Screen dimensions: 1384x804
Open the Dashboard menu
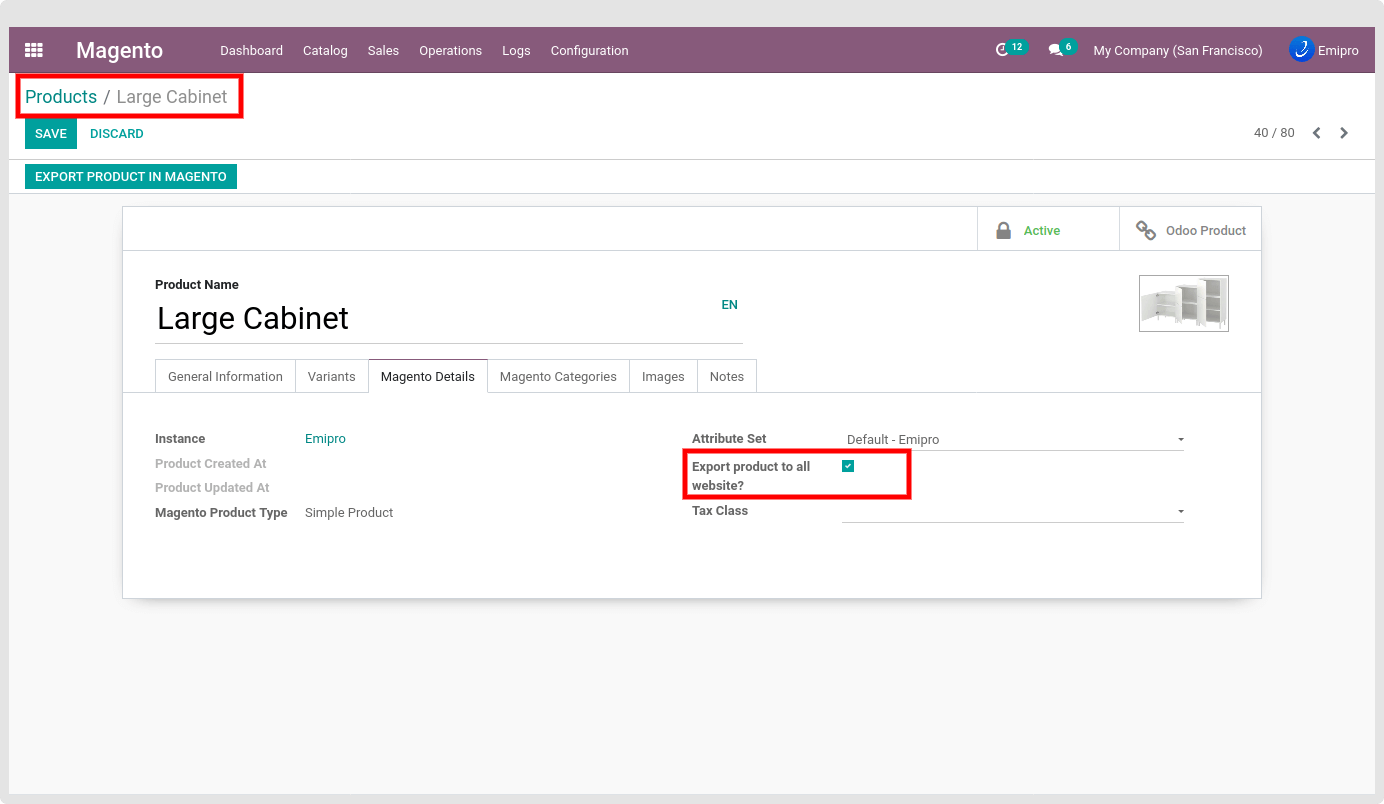(251, 50)
